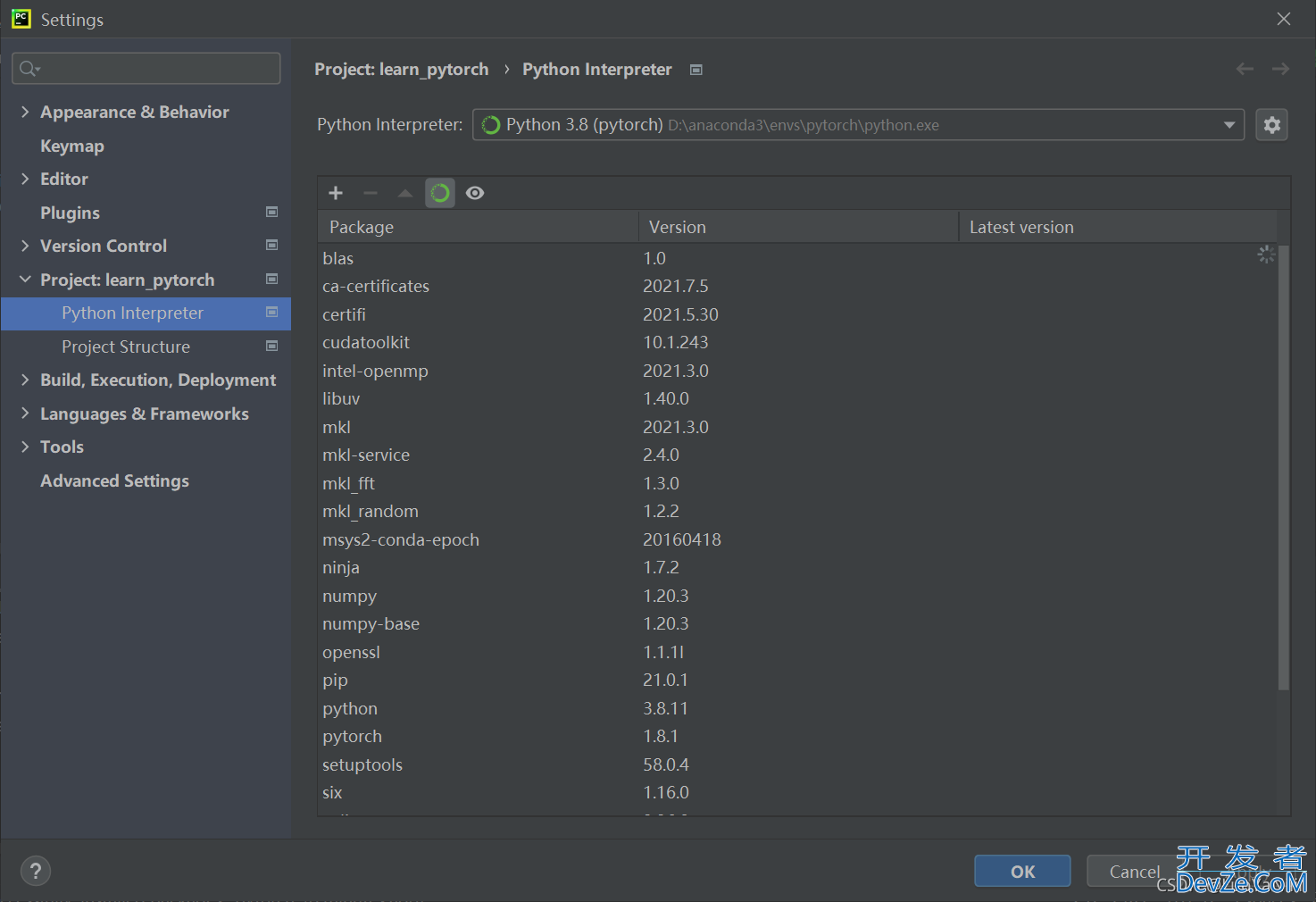
Task: Click the OK button
Action: [x=1022, y=872]
